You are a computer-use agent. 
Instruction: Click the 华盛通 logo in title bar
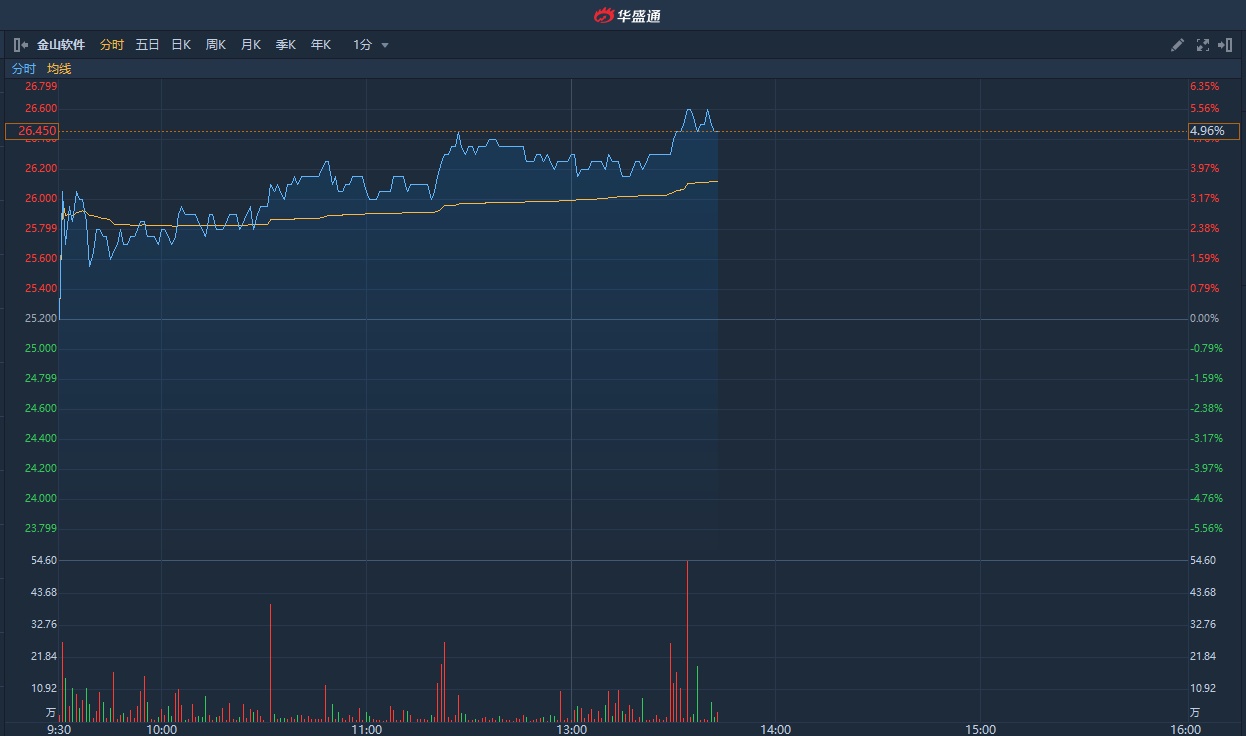(x=627, y=15)
